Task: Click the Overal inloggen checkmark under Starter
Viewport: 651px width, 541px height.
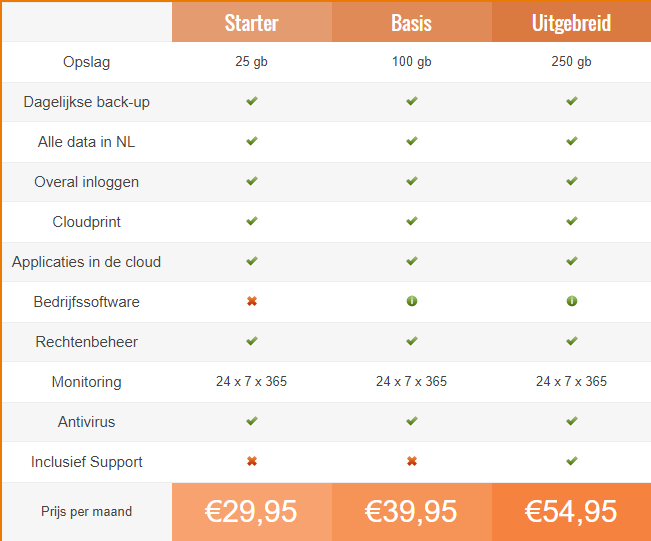Action: pyautogui.click(x=252, y=181)
